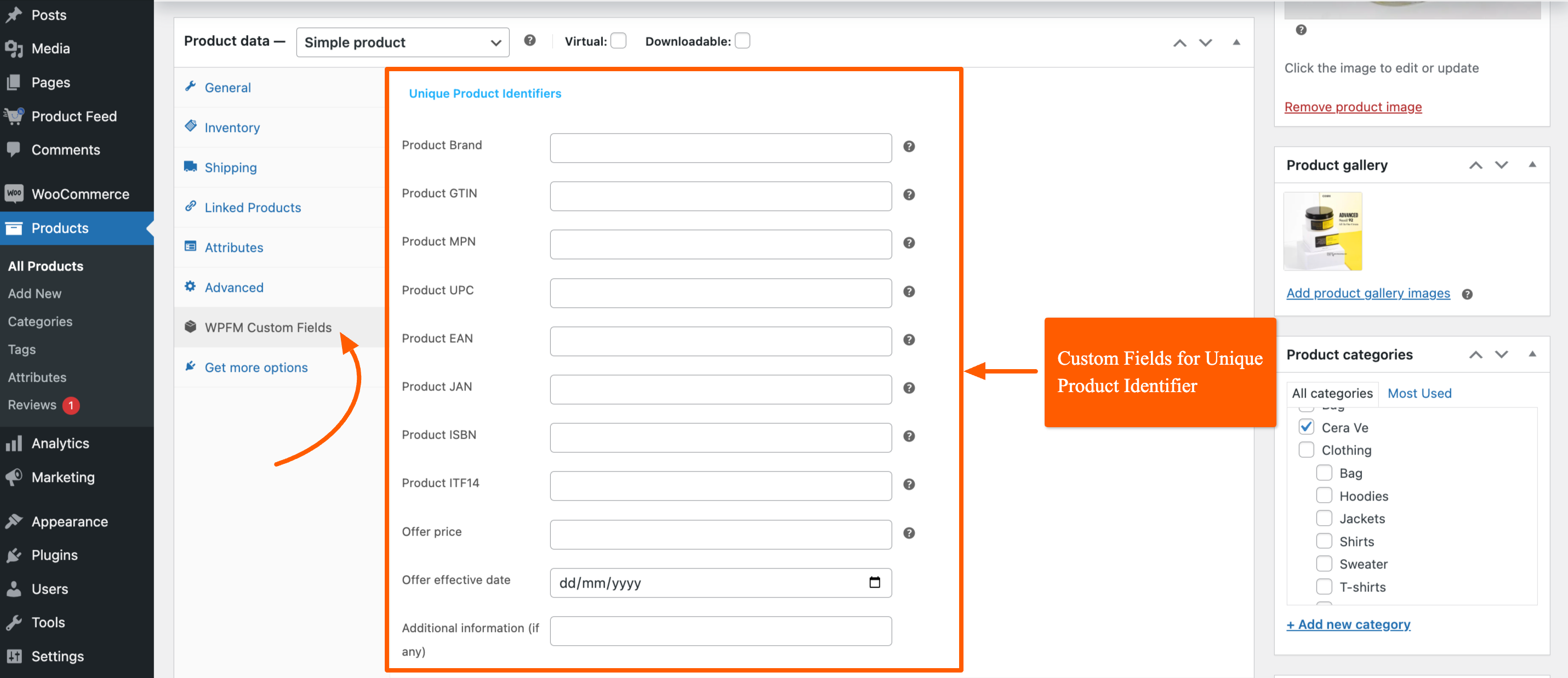Click Remove product image link
This screenshot has height=678, width=1568.
pyautogui.click(x=1353, y=107)
